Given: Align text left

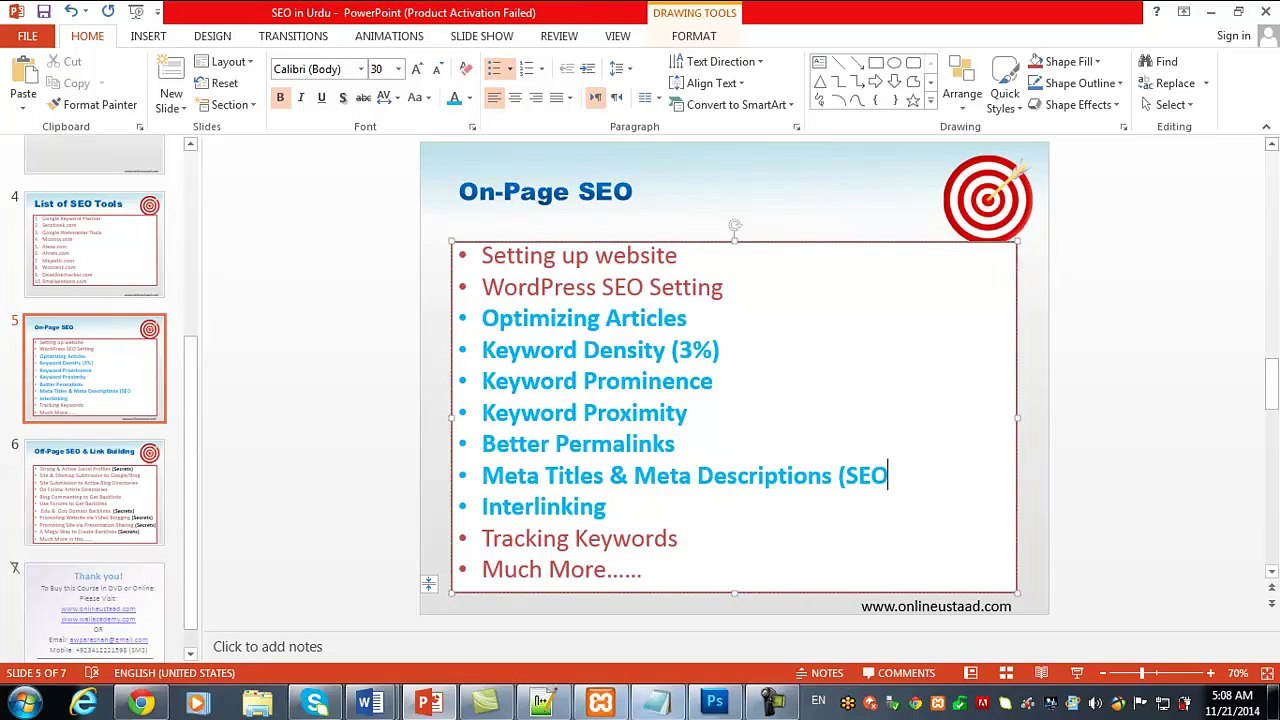Looking at the screenshot, I should (x=494, y=97).
